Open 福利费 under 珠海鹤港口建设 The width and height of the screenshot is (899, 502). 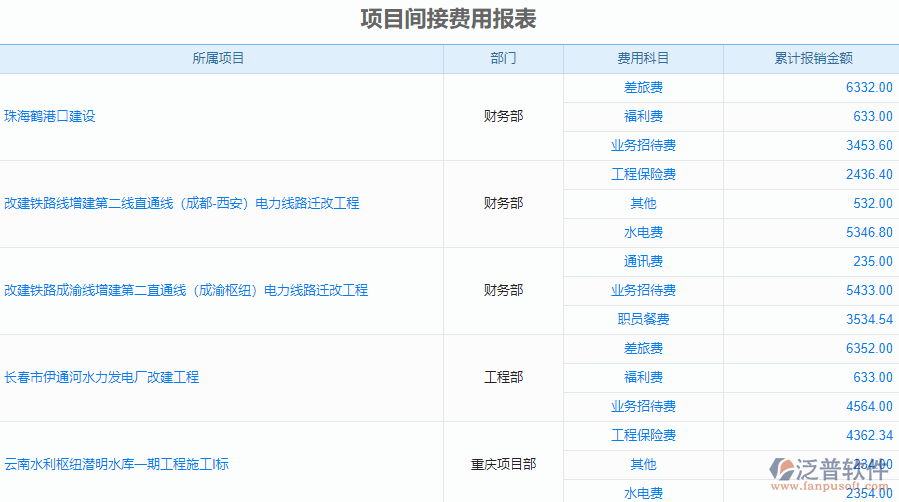click(643, 116)
